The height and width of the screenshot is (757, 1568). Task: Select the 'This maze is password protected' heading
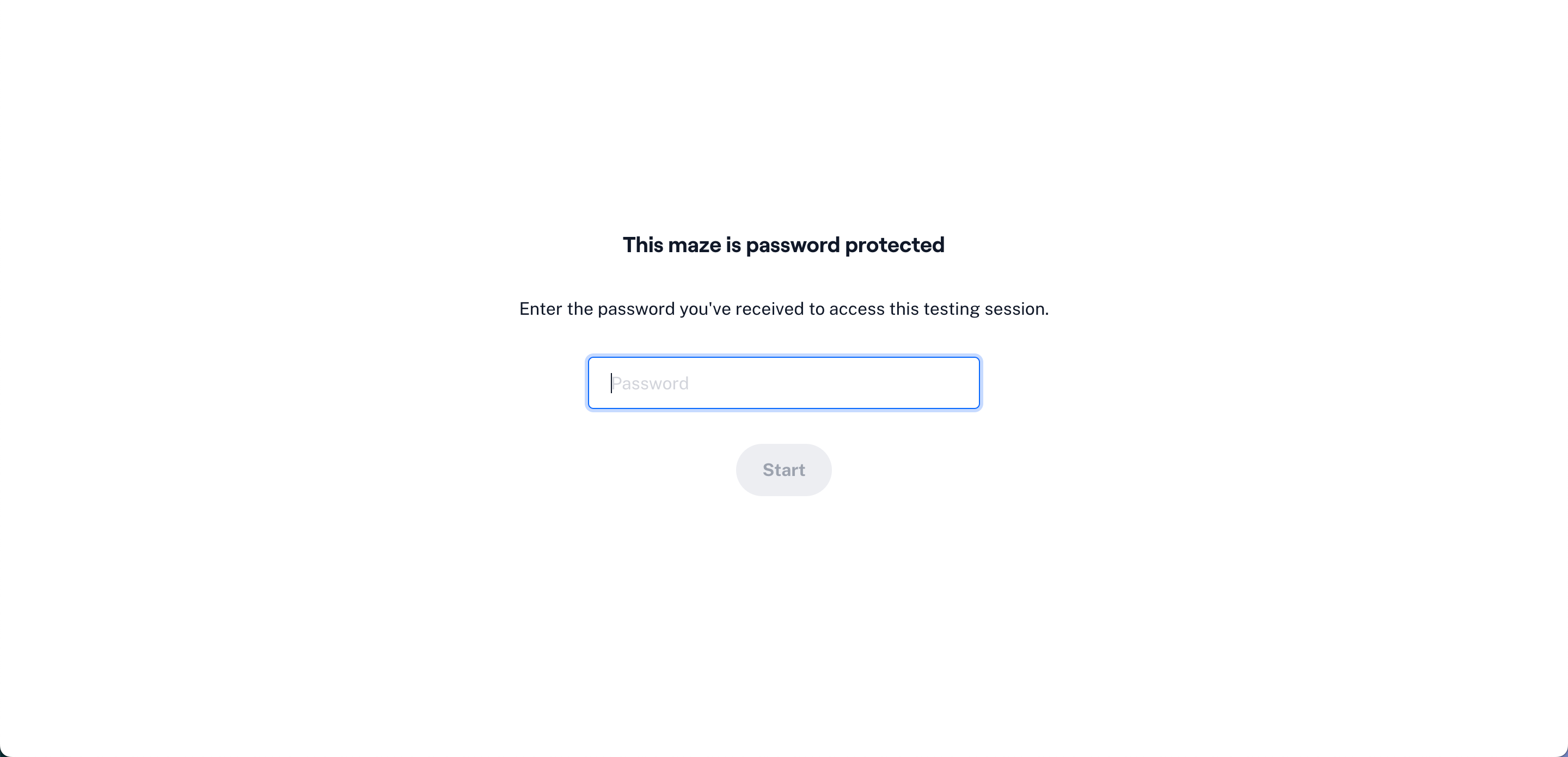point(783,245)
